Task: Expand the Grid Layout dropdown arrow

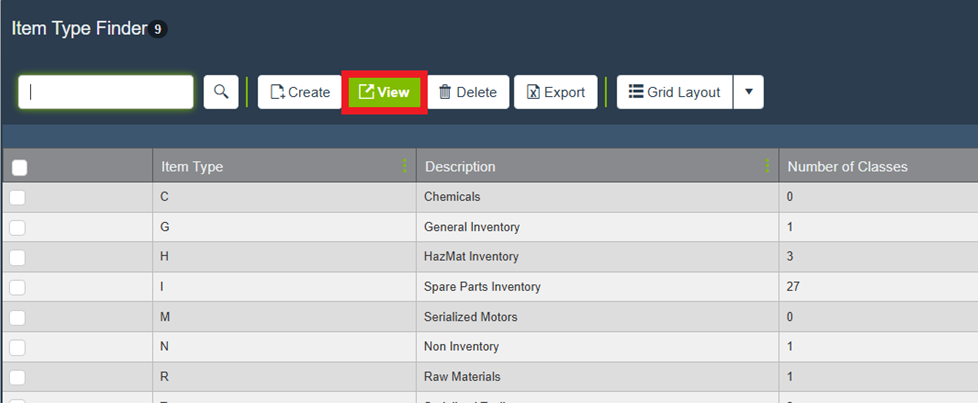Action: pos(748,92)
